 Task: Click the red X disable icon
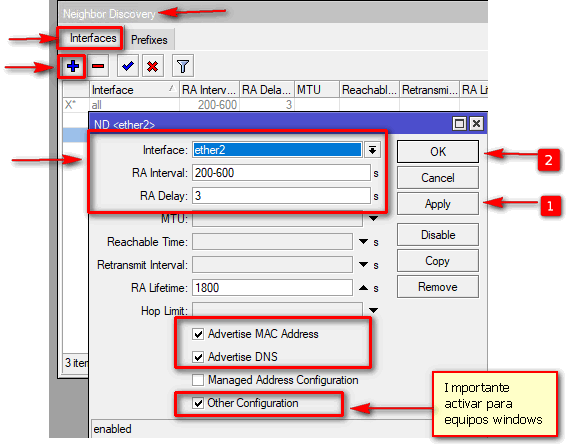(153, 66)
